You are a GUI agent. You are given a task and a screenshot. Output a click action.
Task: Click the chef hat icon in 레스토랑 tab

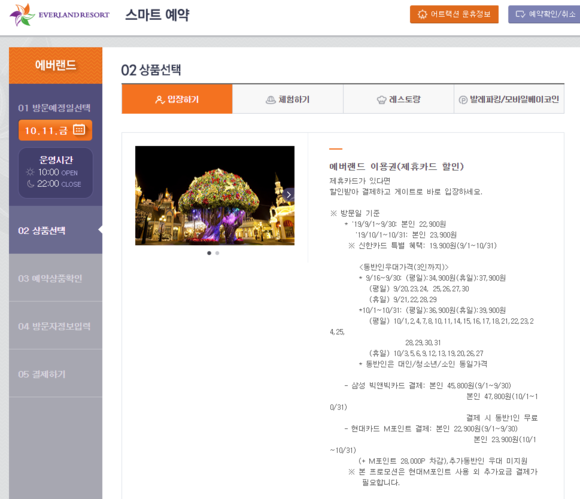tap(381, 100)
